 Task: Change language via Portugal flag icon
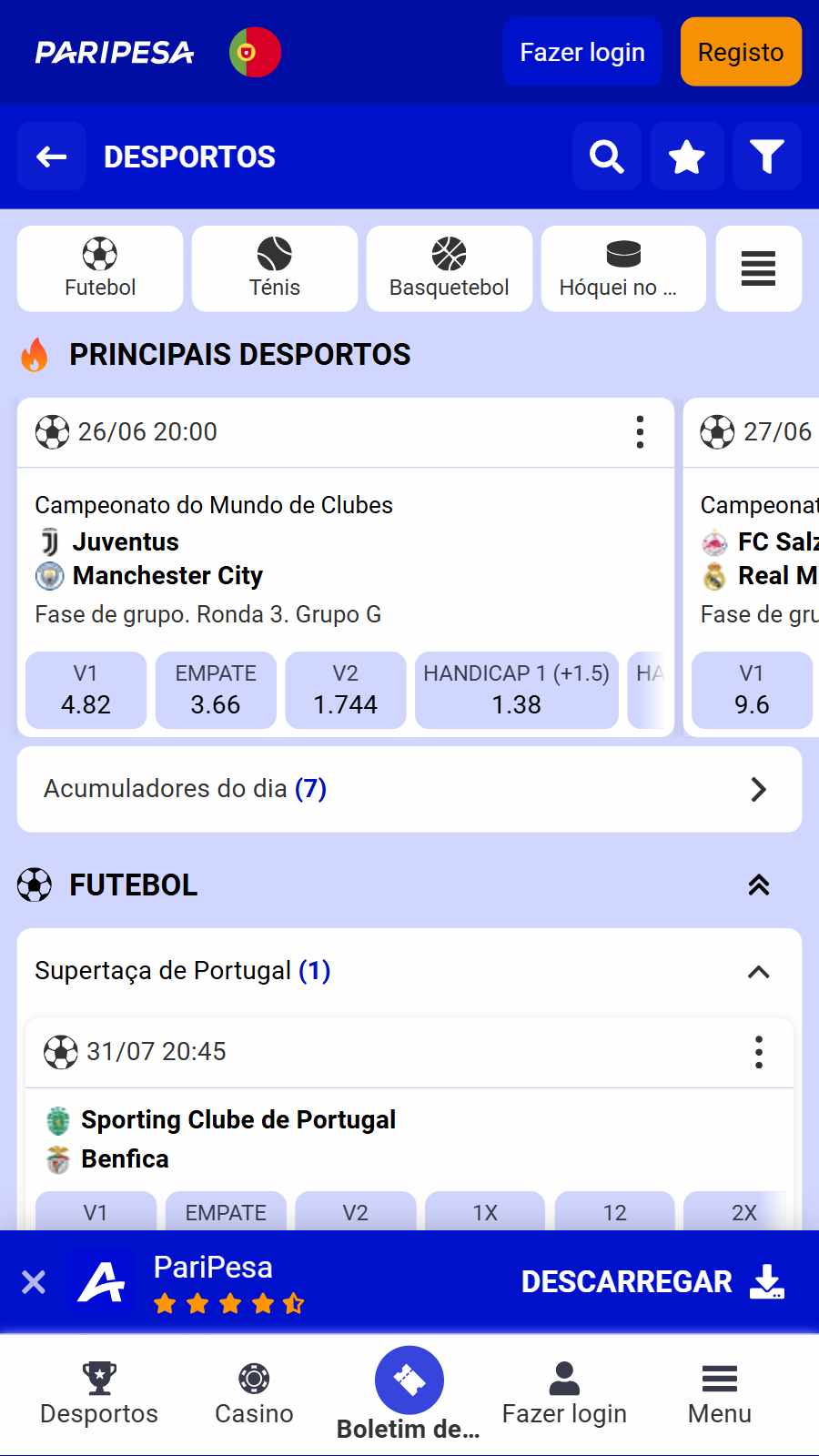[x=255, y=52]
